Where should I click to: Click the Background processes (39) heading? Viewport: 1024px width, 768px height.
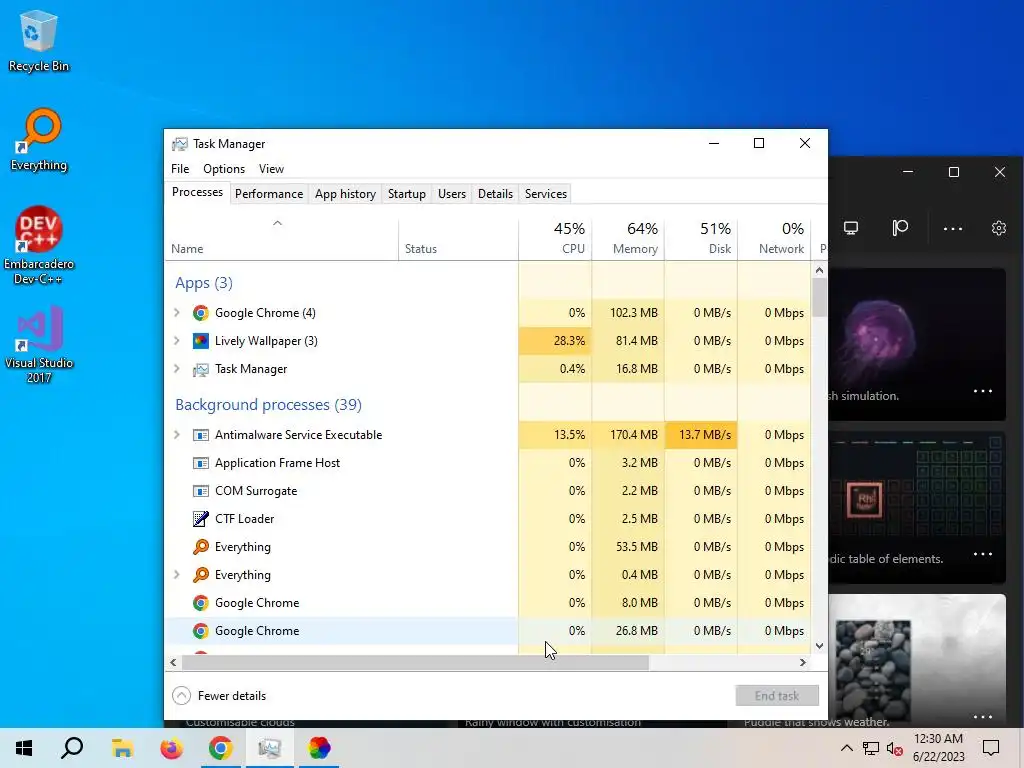[x=268, y=405]
